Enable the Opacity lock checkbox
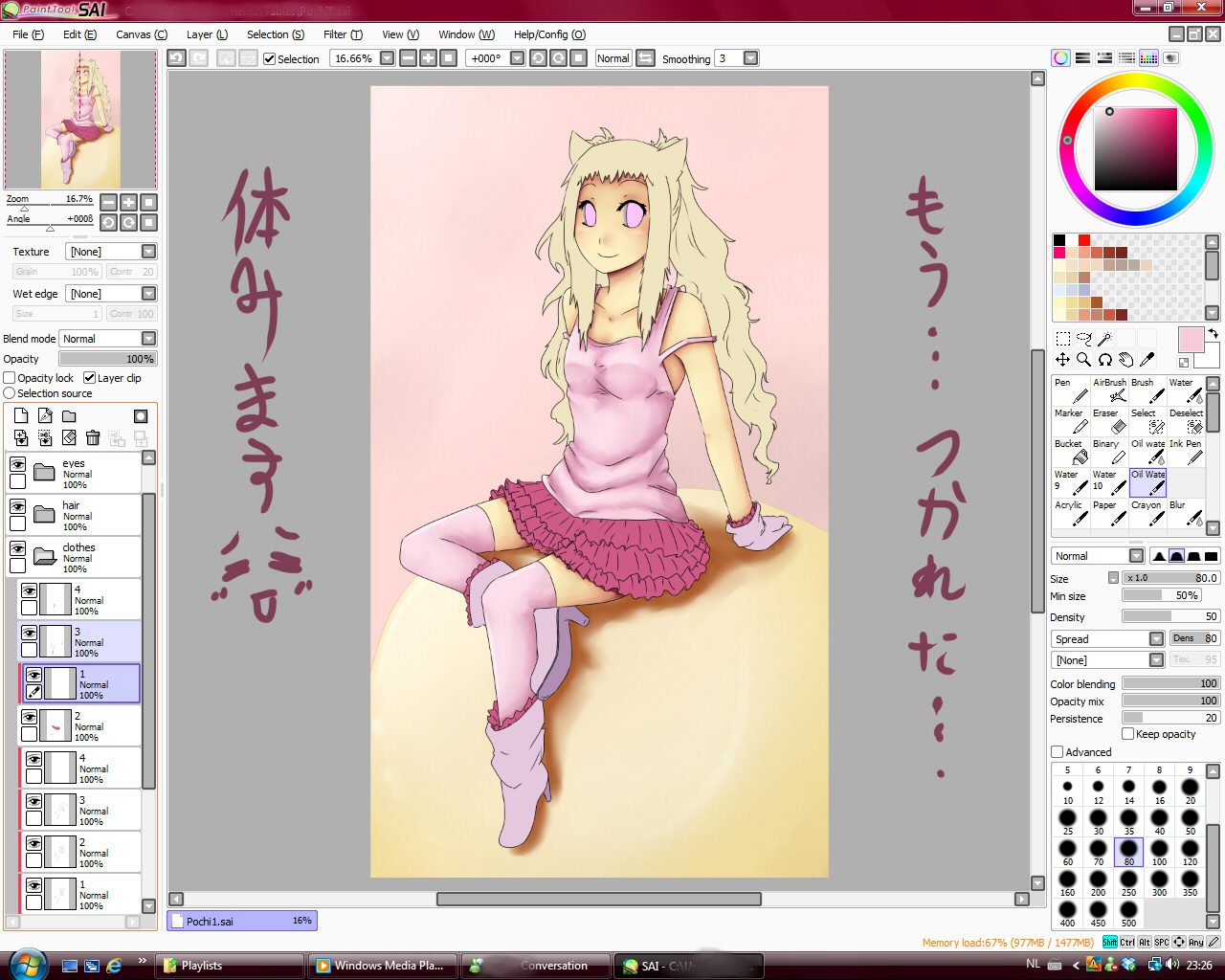This screenshot has height=980, width=1225. (10, 378)
